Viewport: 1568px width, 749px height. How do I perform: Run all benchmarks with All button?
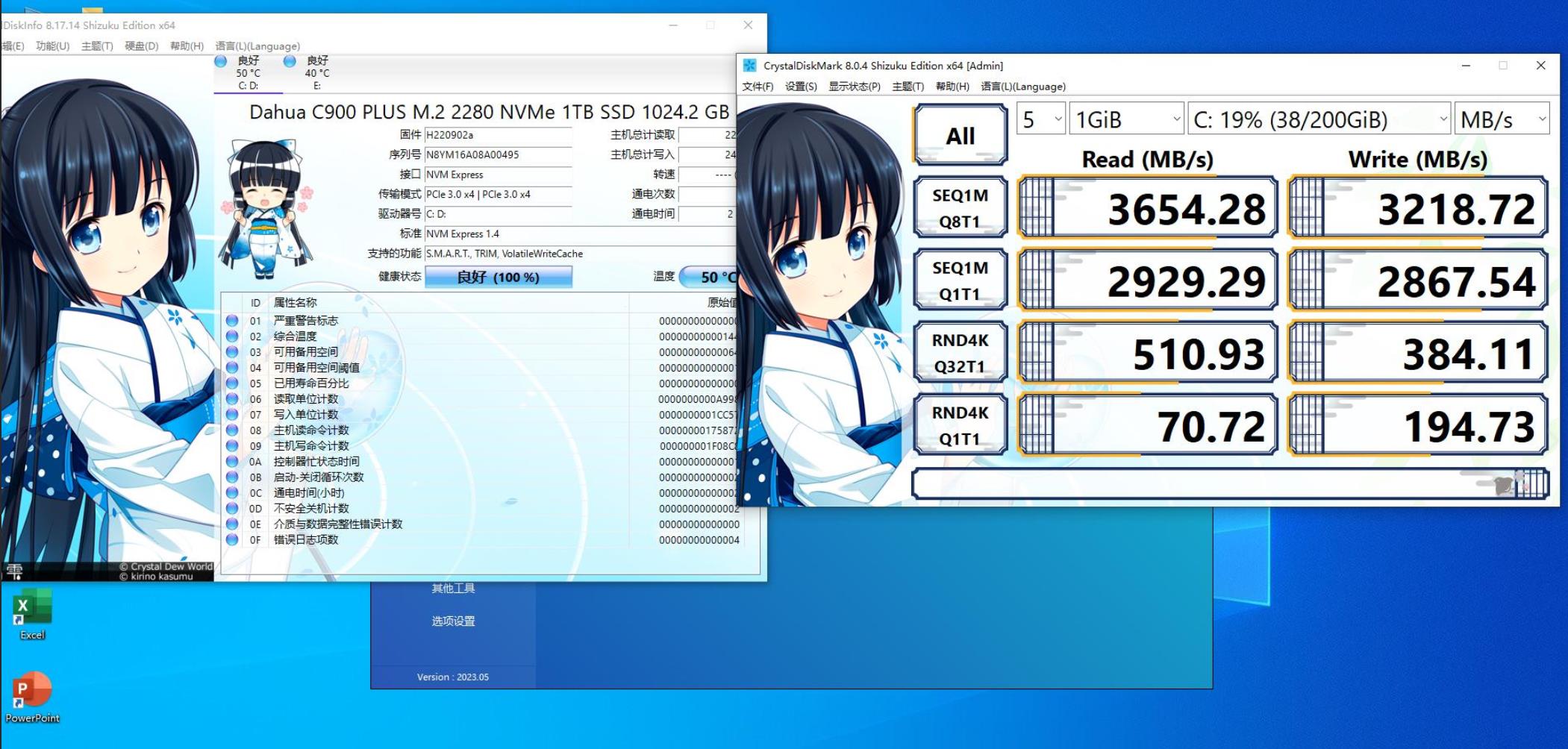pyautogui.click(x=960, y=136)
